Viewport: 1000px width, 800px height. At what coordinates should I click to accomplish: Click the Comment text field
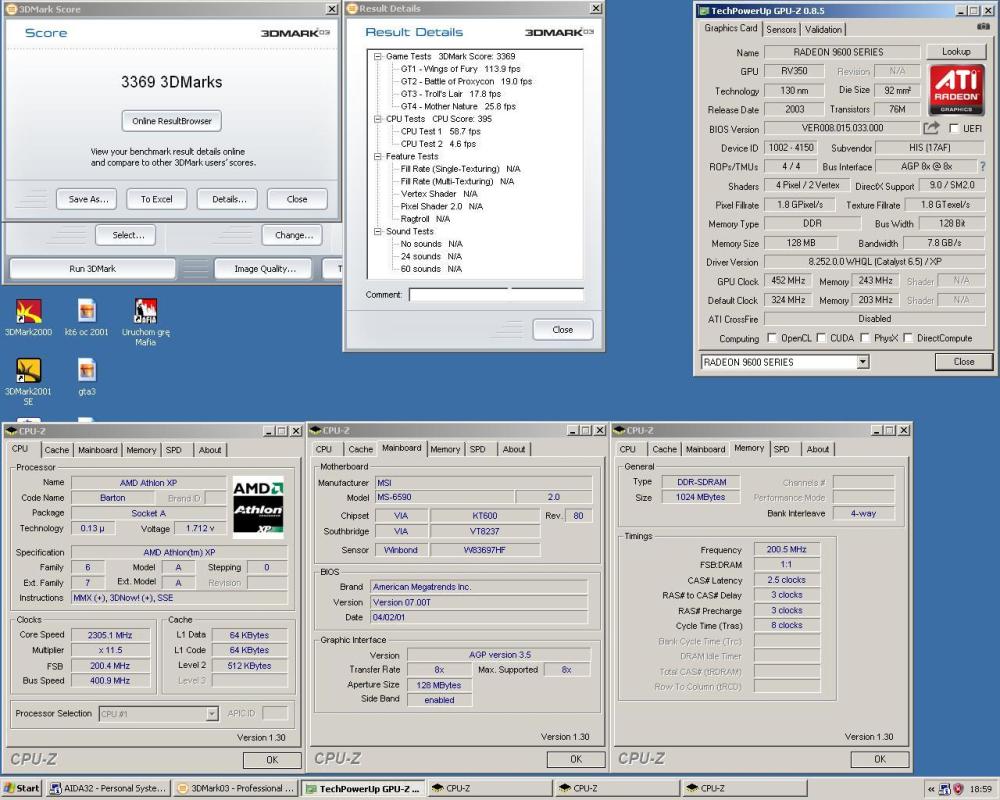(495, 295)
